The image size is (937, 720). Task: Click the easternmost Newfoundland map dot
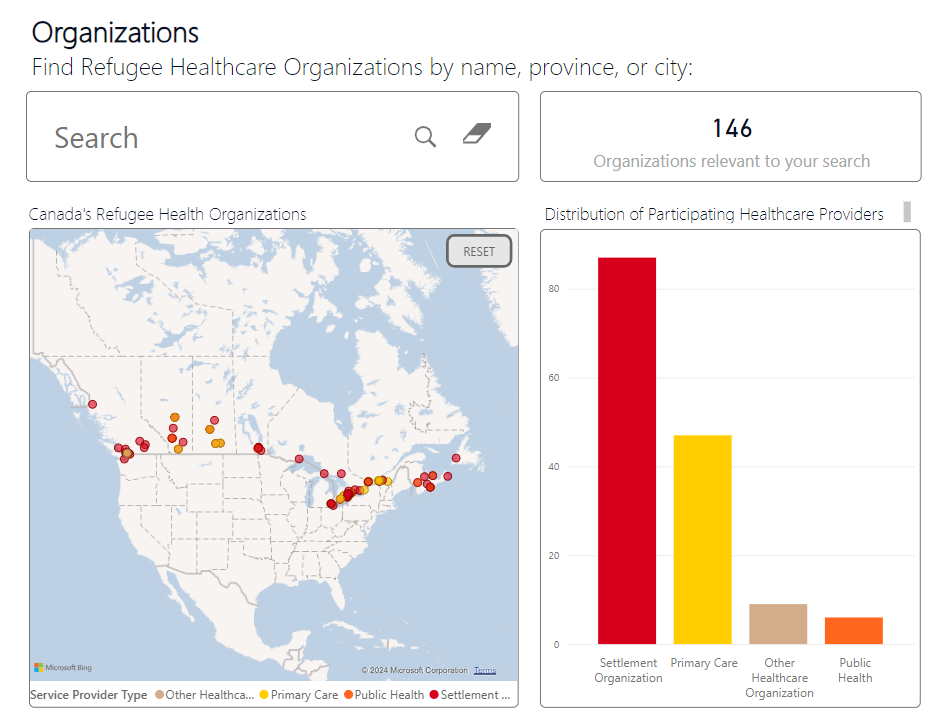pos(456,458)
